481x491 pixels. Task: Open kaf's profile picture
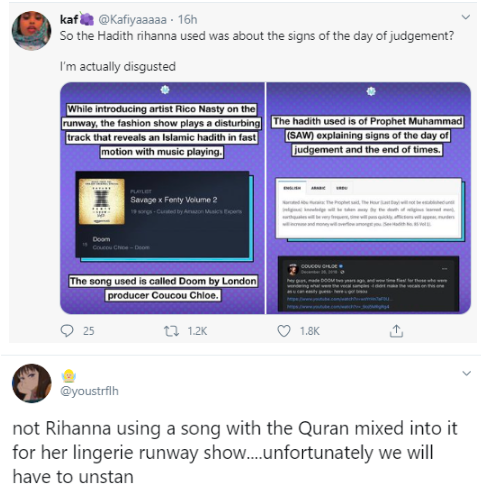click(x=31, y=30)
